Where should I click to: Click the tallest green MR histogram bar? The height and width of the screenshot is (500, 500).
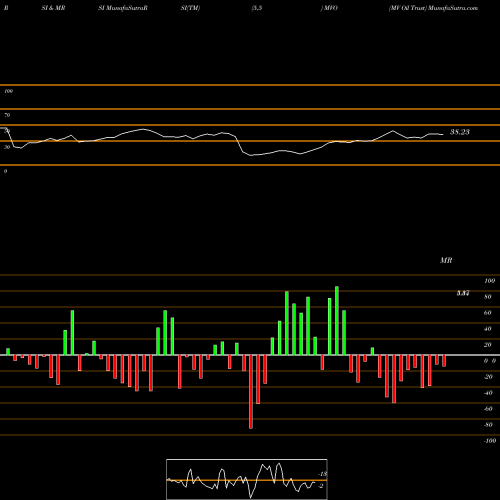(337, 321)
